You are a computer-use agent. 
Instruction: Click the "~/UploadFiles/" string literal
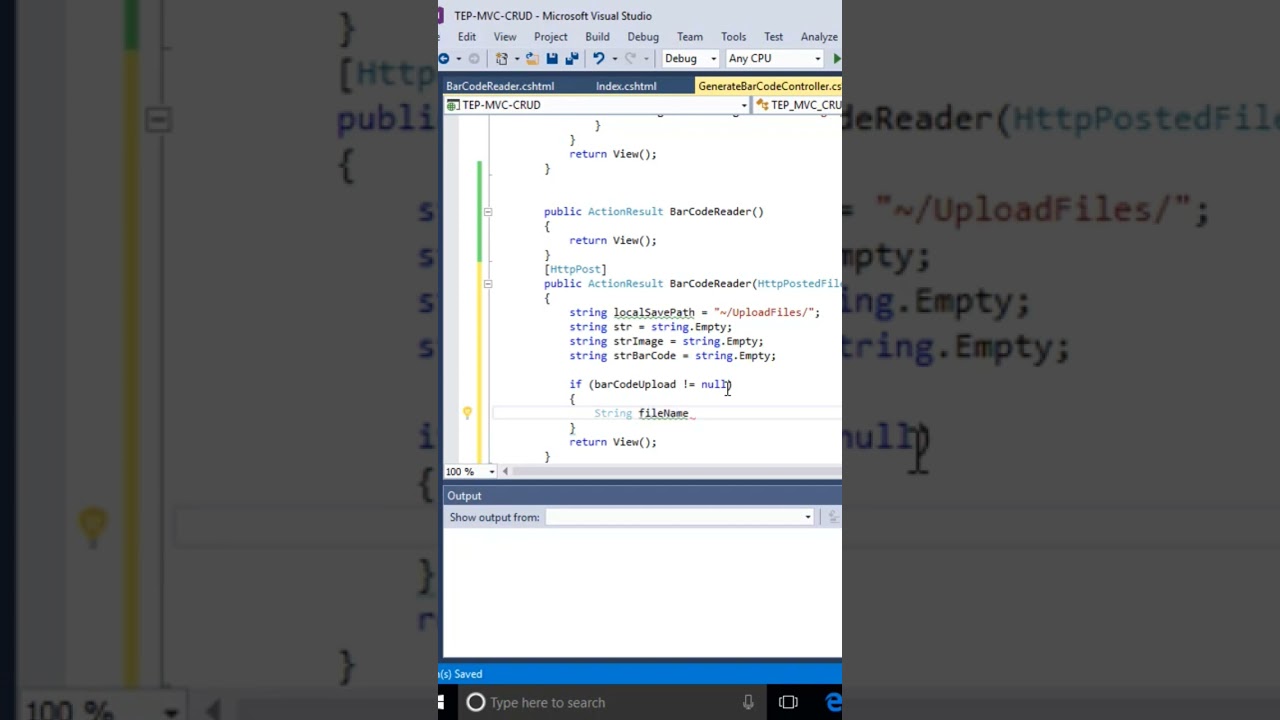[763, 313]
